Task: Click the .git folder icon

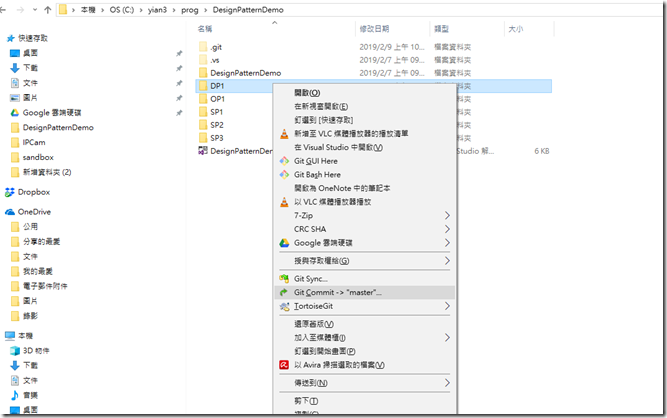Action: 203,47
